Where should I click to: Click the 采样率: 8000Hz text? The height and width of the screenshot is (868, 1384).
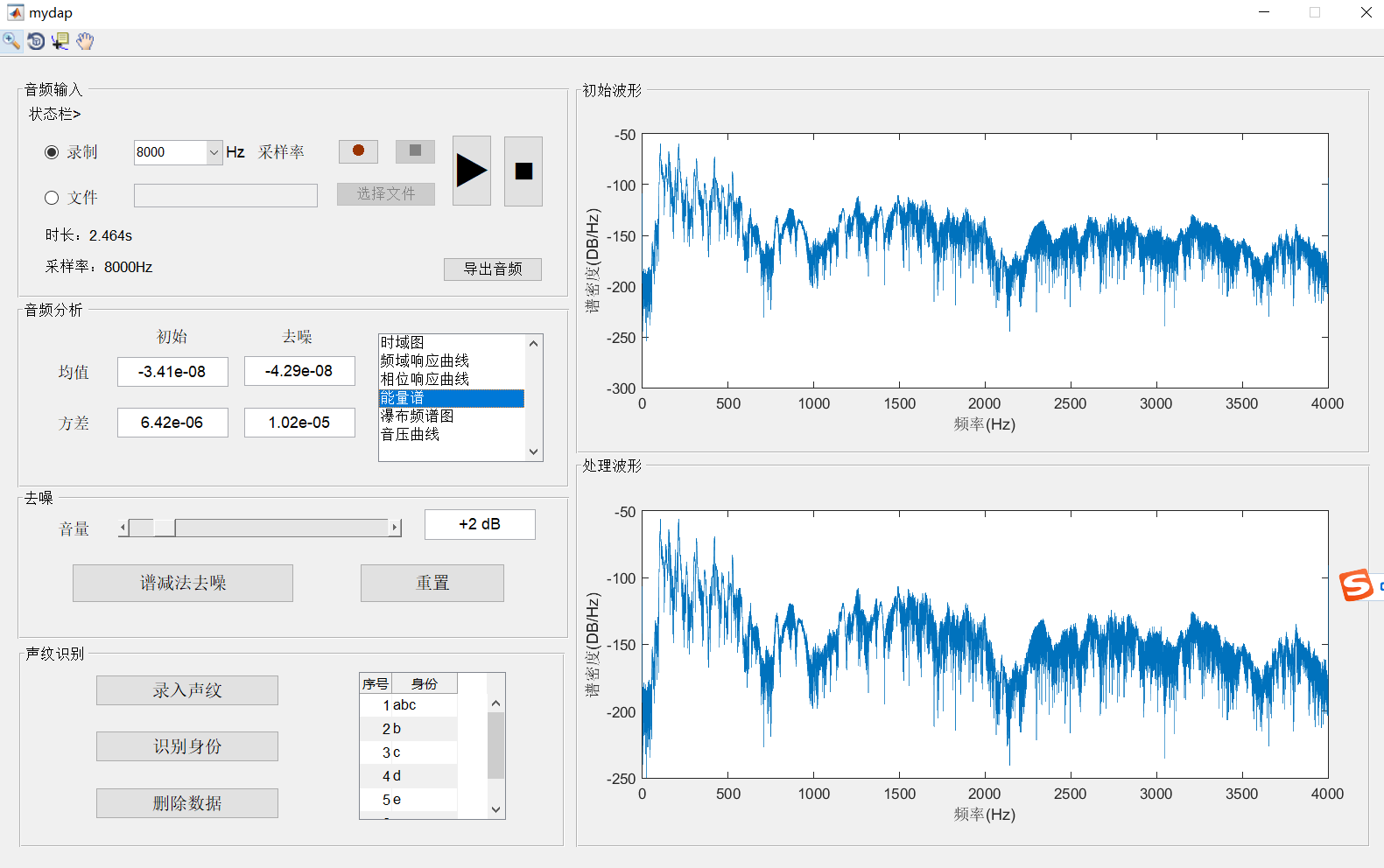99,267
